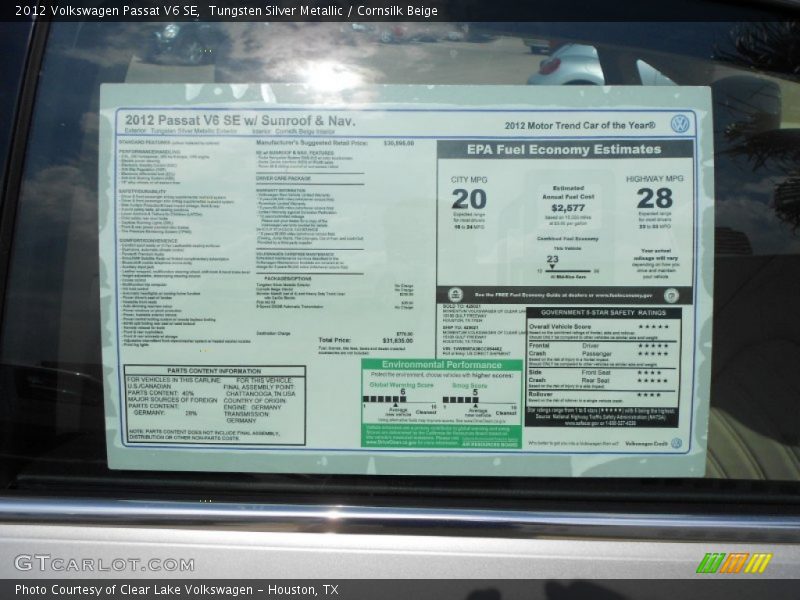
Task: Click 'Estimated Annual Fuel Cost' label
Action: click(568, 192)
